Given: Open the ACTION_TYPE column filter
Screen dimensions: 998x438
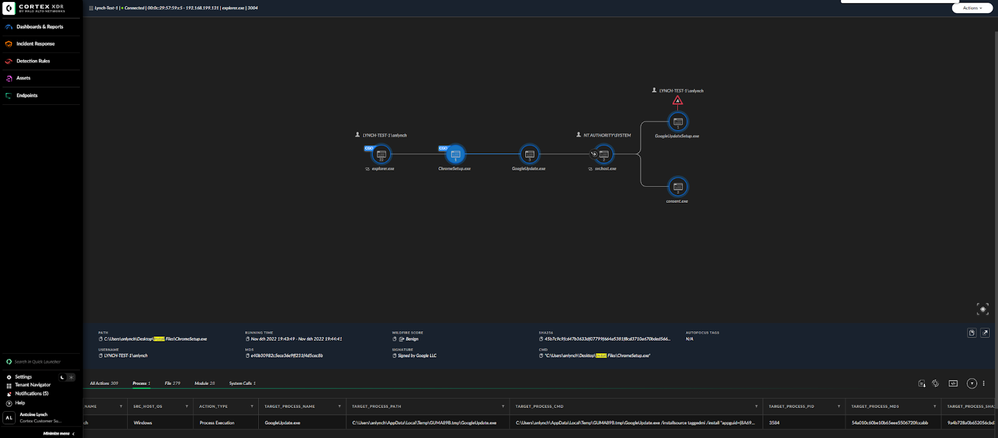Looking at the screenshot, I should pyautogui.click(x=252, y=406).
